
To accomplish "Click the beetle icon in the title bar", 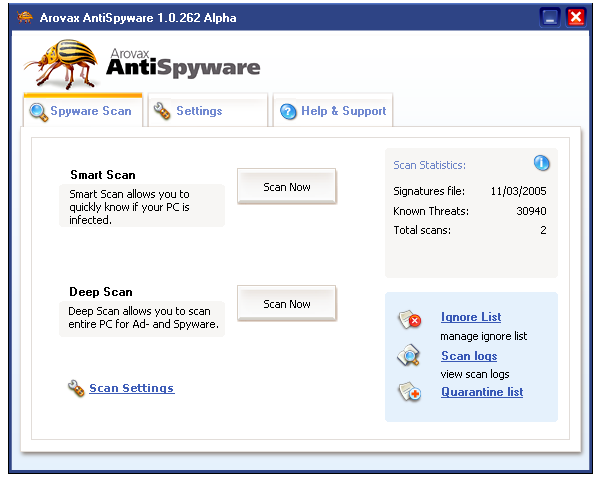I will tap(25, 17).
